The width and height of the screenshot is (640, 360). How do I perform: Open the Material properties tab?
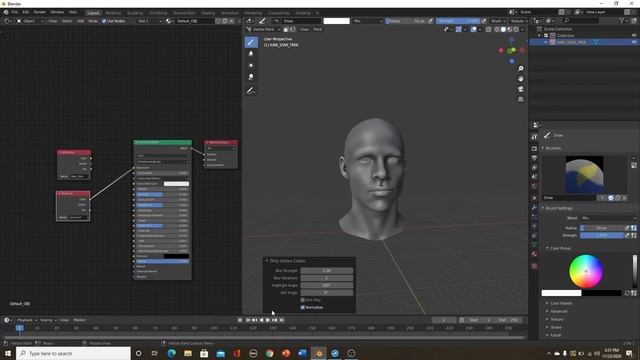(x=534, y=254)
